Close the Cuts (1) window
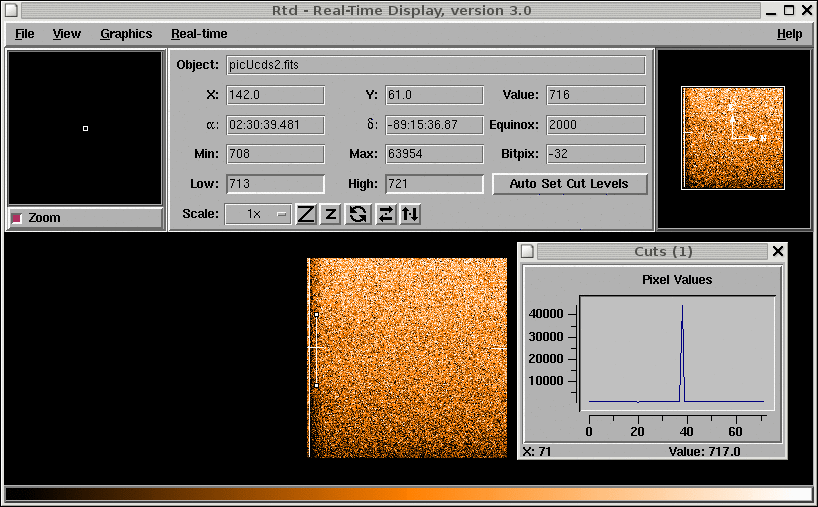This screenshot has height=507, width=818. click(778, 251)
